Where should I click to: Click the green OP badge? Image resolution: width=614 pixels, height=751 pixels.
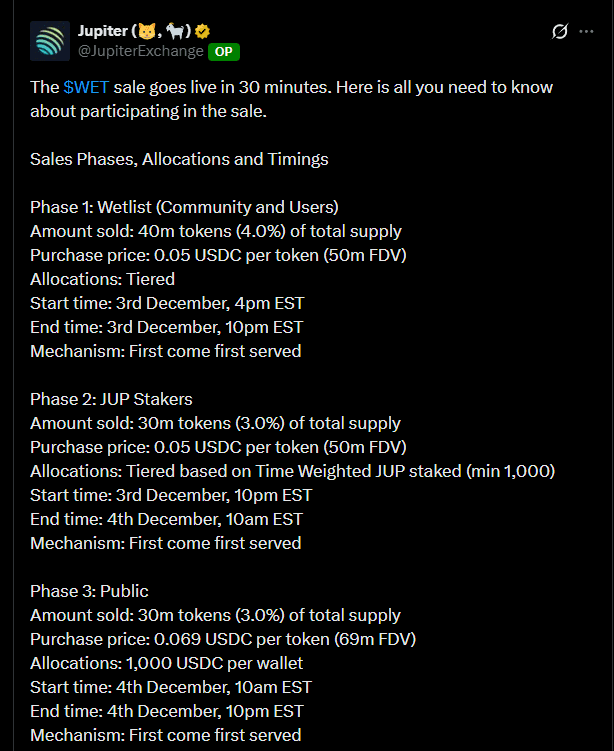(x=224, y=51)
